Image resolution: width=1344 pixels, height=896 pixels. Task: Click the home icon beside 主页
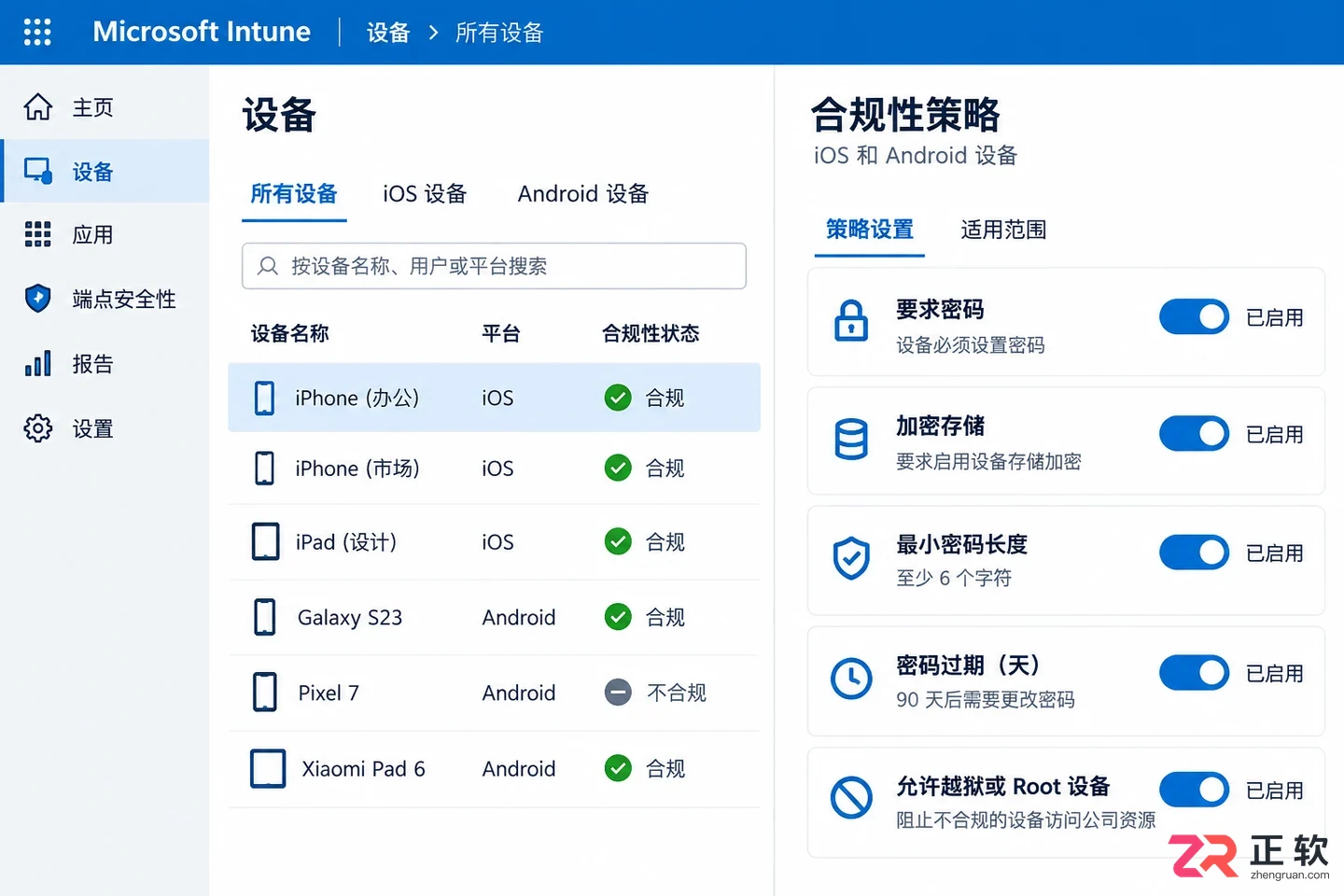point(38,107)
